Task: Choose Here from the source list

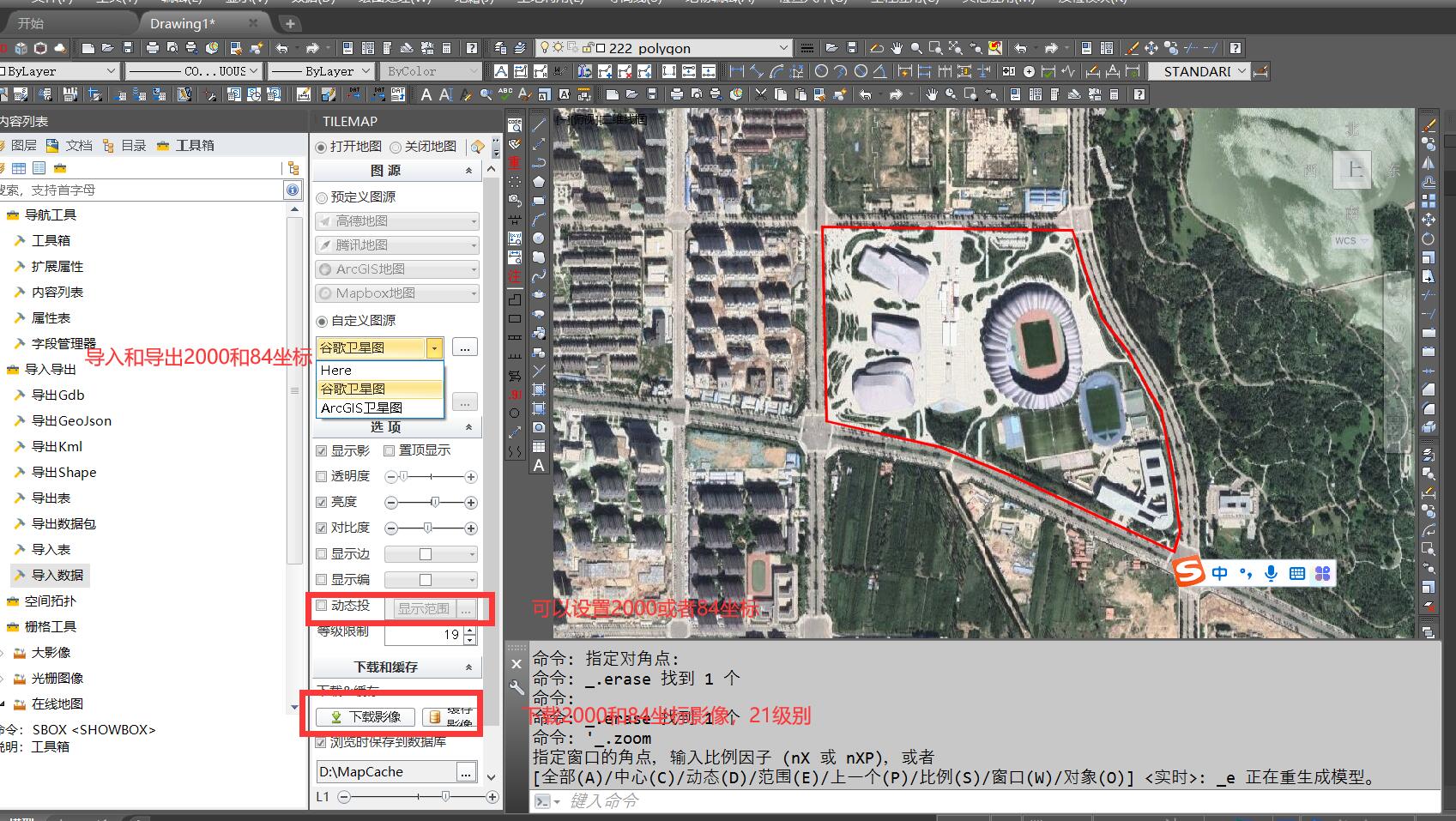Action: point(380,371)
